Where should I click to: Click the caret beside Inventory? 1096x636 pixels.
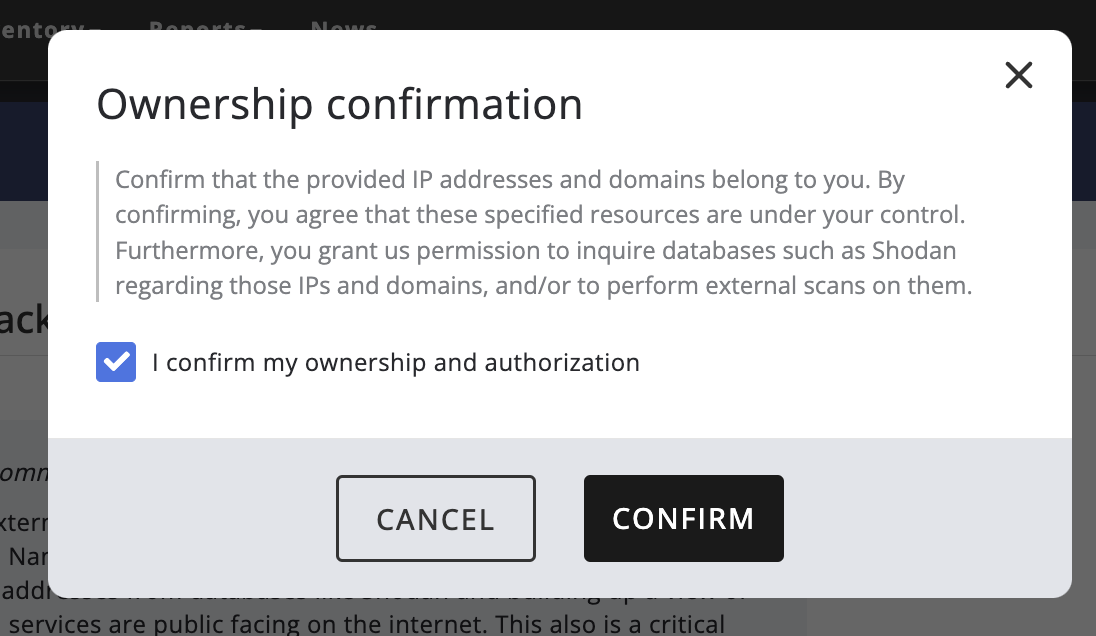click(x=96, y=27)
